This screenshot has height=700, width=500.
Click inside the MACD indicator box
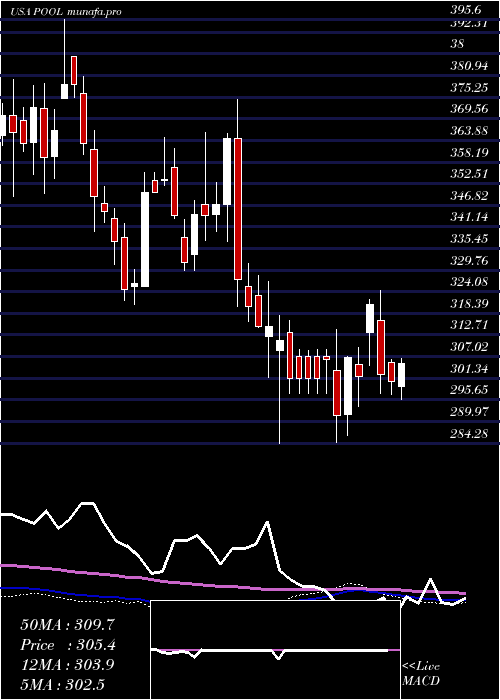275,650
